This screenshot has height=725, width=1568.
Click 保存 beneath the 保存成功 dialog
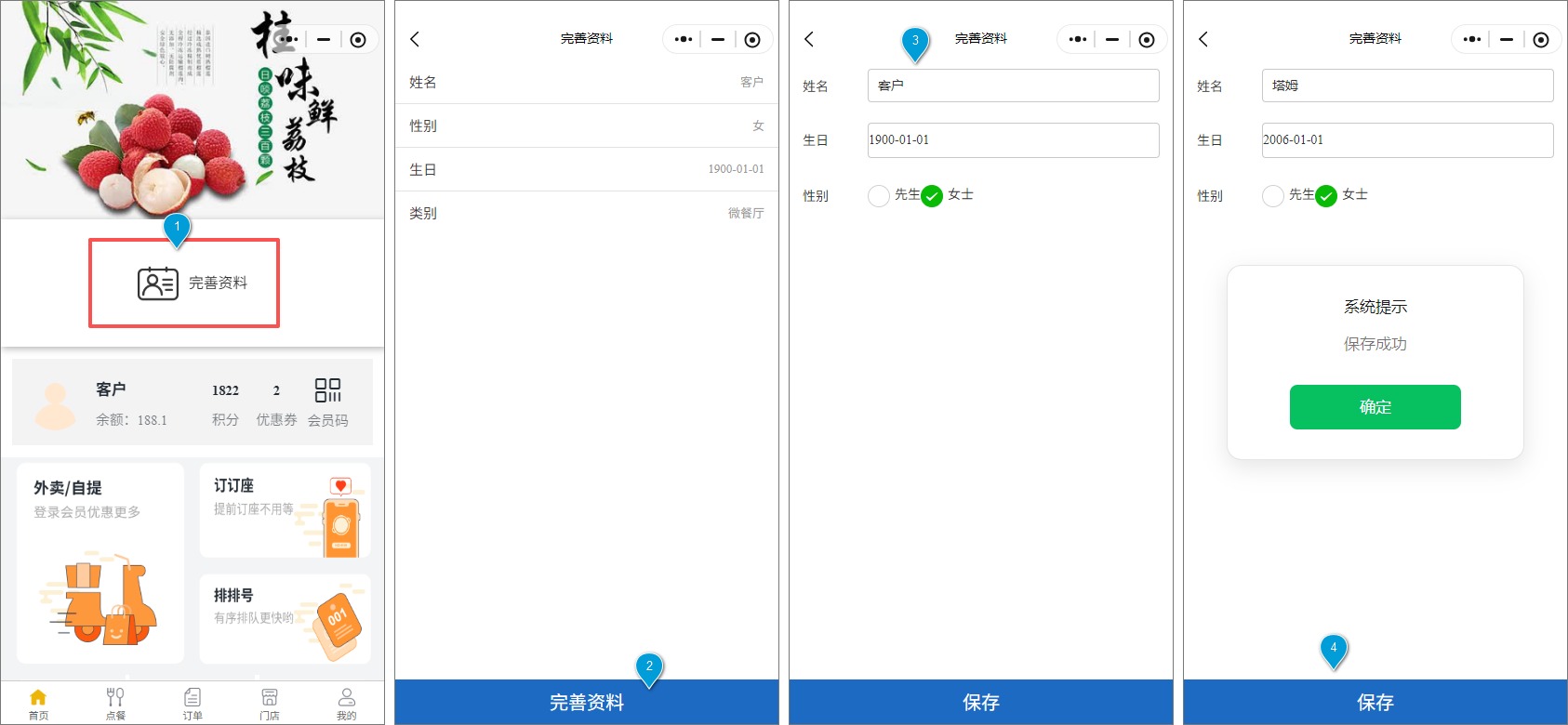pyautogui.click(x=1375, y=702)
